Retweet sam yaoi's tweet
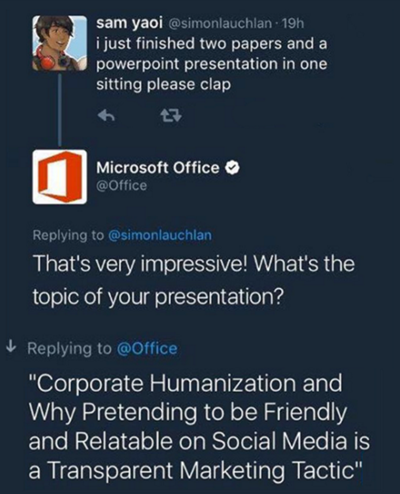The image size is (400, 494). click(x=171, y=116)
